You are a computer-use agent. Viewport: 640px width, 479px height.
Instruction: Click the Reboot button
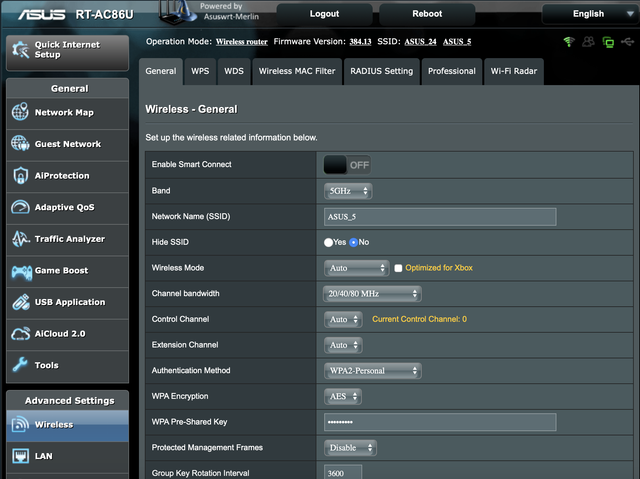tap(427, 14)
